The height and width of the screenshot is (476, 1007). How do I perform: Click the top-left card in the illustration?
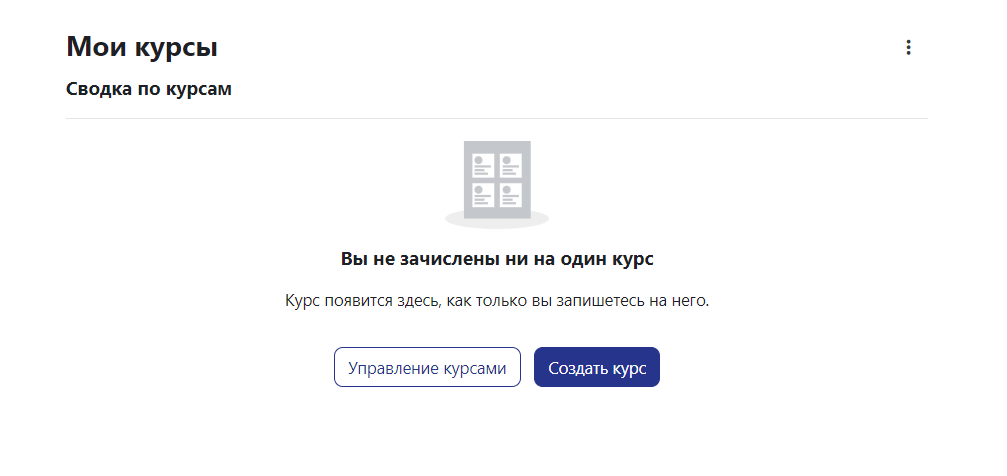tap(484, 166)
